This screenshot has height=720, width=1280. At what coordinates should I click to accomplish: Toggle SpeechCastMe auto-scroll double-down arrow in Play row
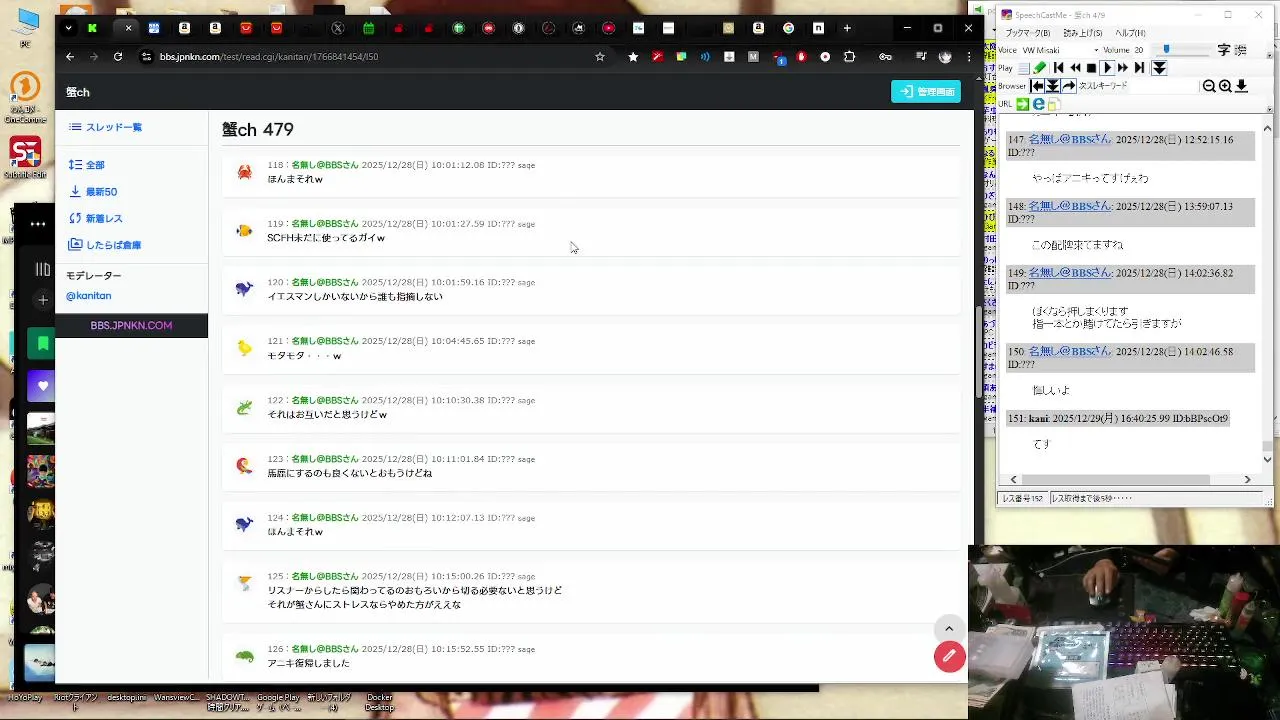pos(1159,68)
